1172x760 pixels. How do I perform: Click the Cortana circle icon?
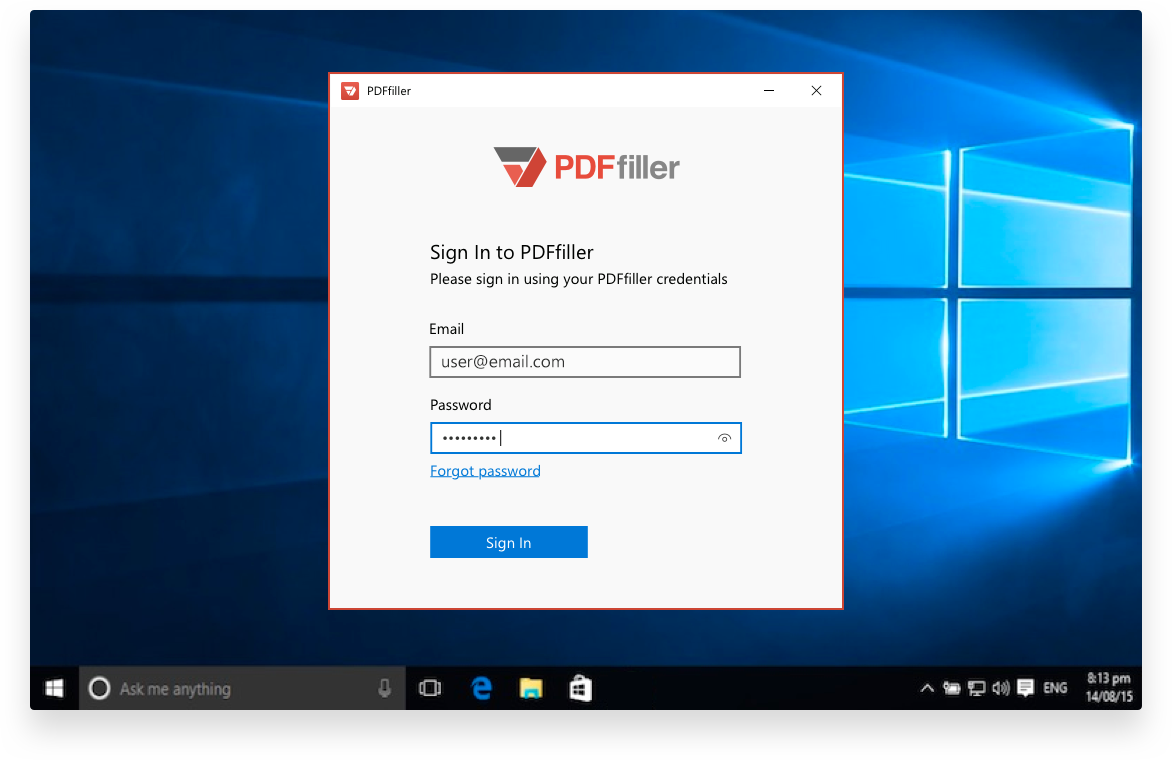coord(99,688)
